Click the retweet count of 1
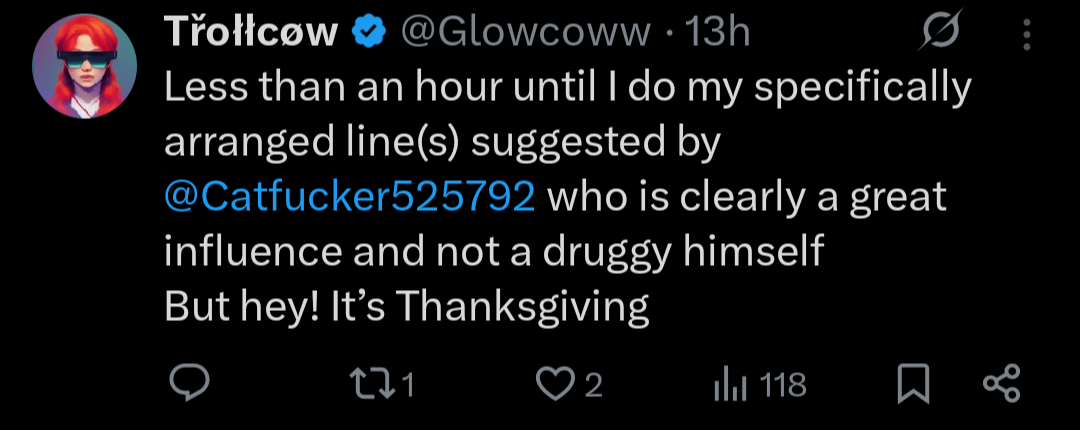 point(407,385)
